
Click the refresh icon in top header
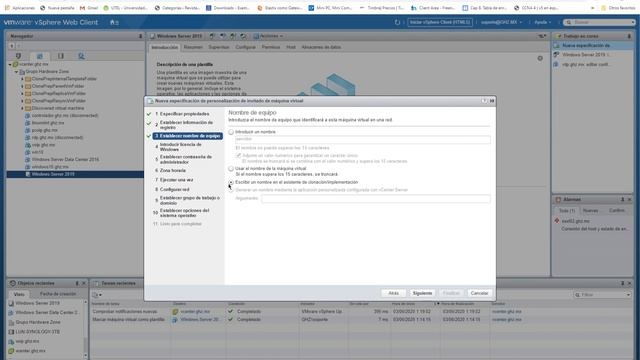tap(397, 22)
